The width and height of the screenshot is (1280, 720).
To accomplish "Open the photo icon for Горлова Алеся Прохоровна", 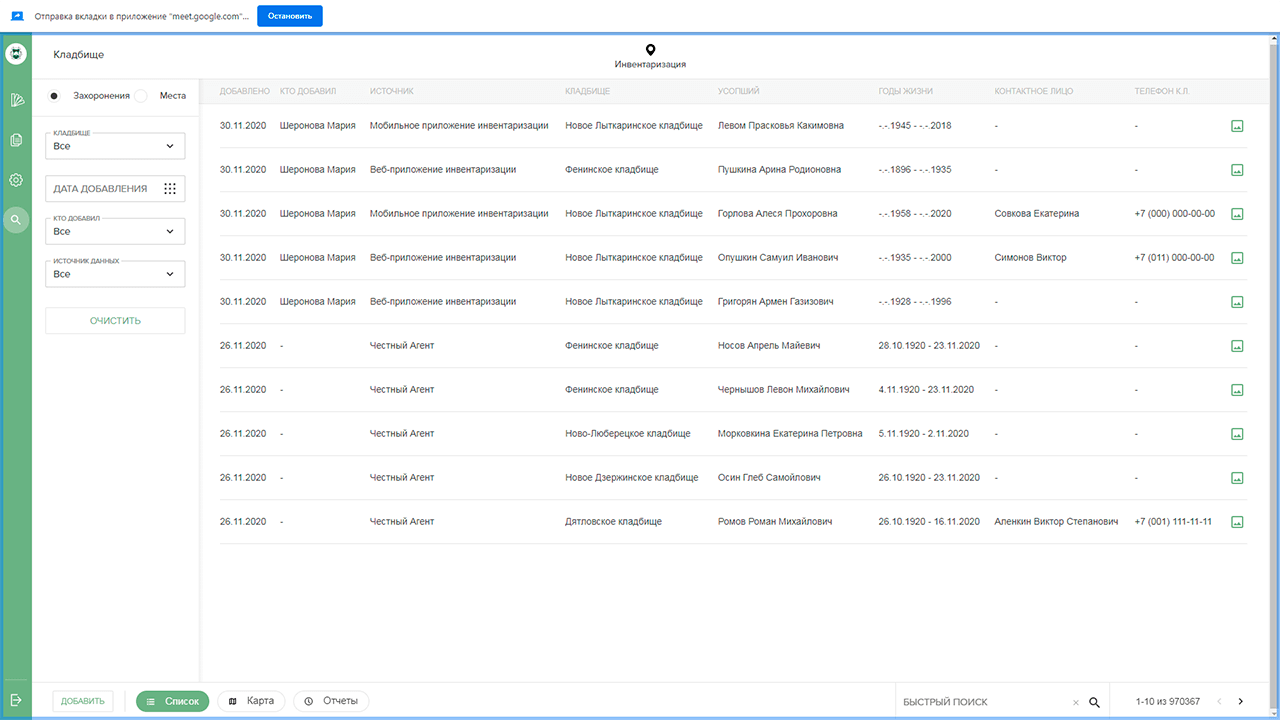I will tap(1237, 214).
